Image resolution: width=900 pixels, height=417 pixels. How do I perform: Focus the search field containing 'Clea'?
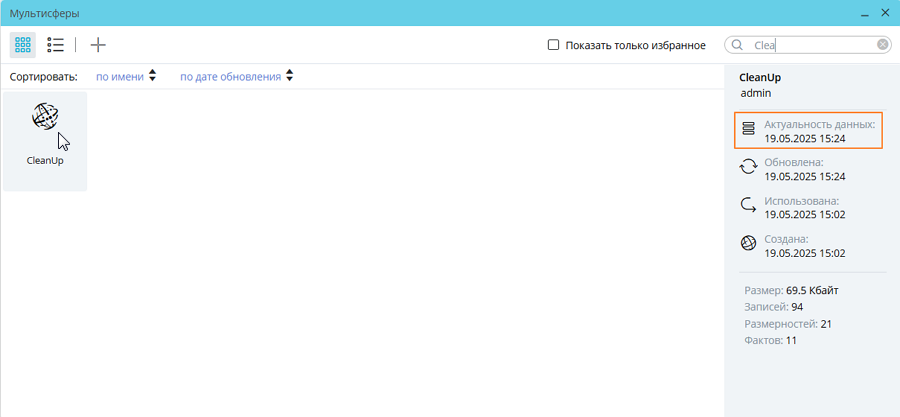coord(810,45)
